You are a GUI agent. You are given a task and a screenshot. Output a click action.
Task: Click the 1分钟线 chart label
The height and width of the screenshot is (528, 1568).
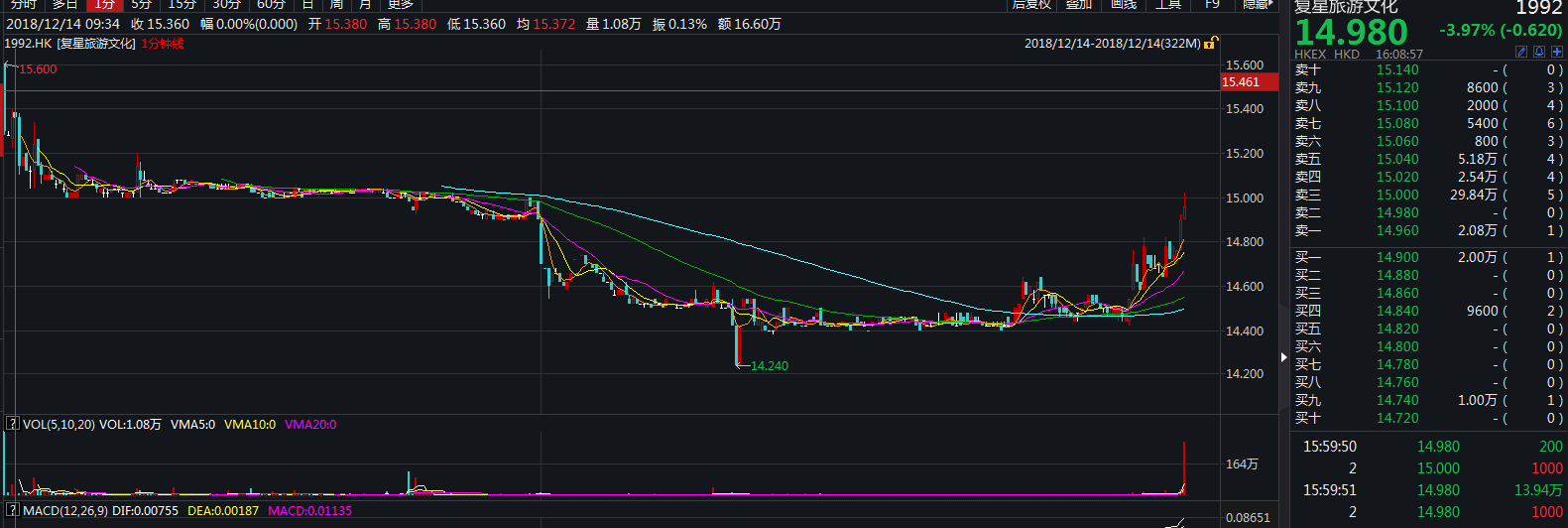163,44
